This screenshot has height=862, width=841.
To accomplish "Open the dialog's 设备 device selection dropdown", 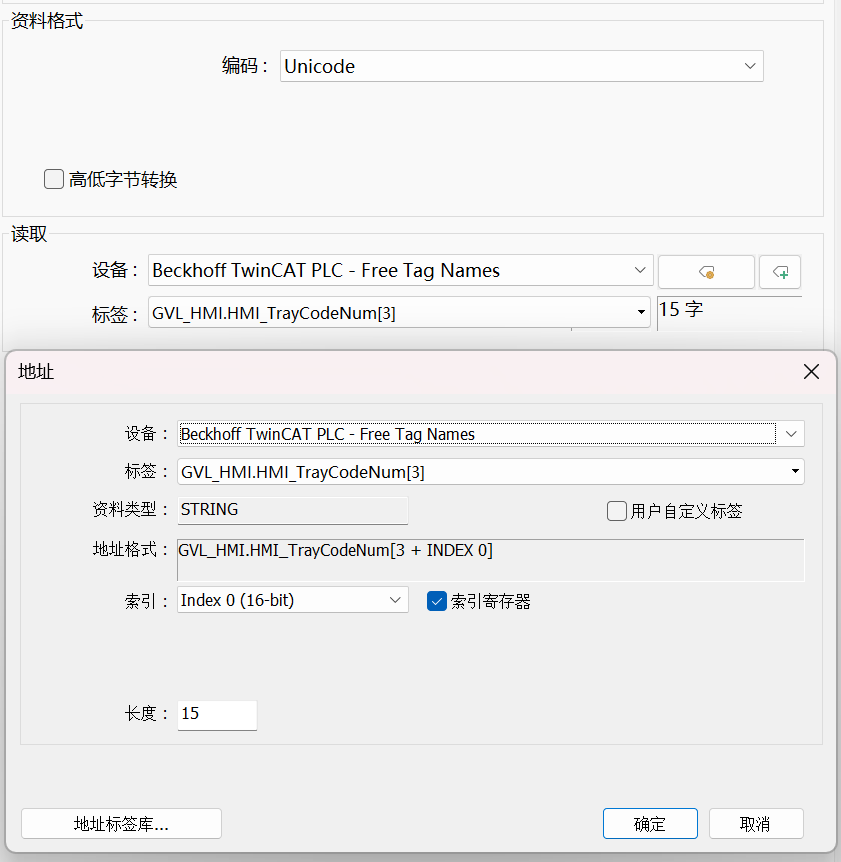I will tap(791, 433).
